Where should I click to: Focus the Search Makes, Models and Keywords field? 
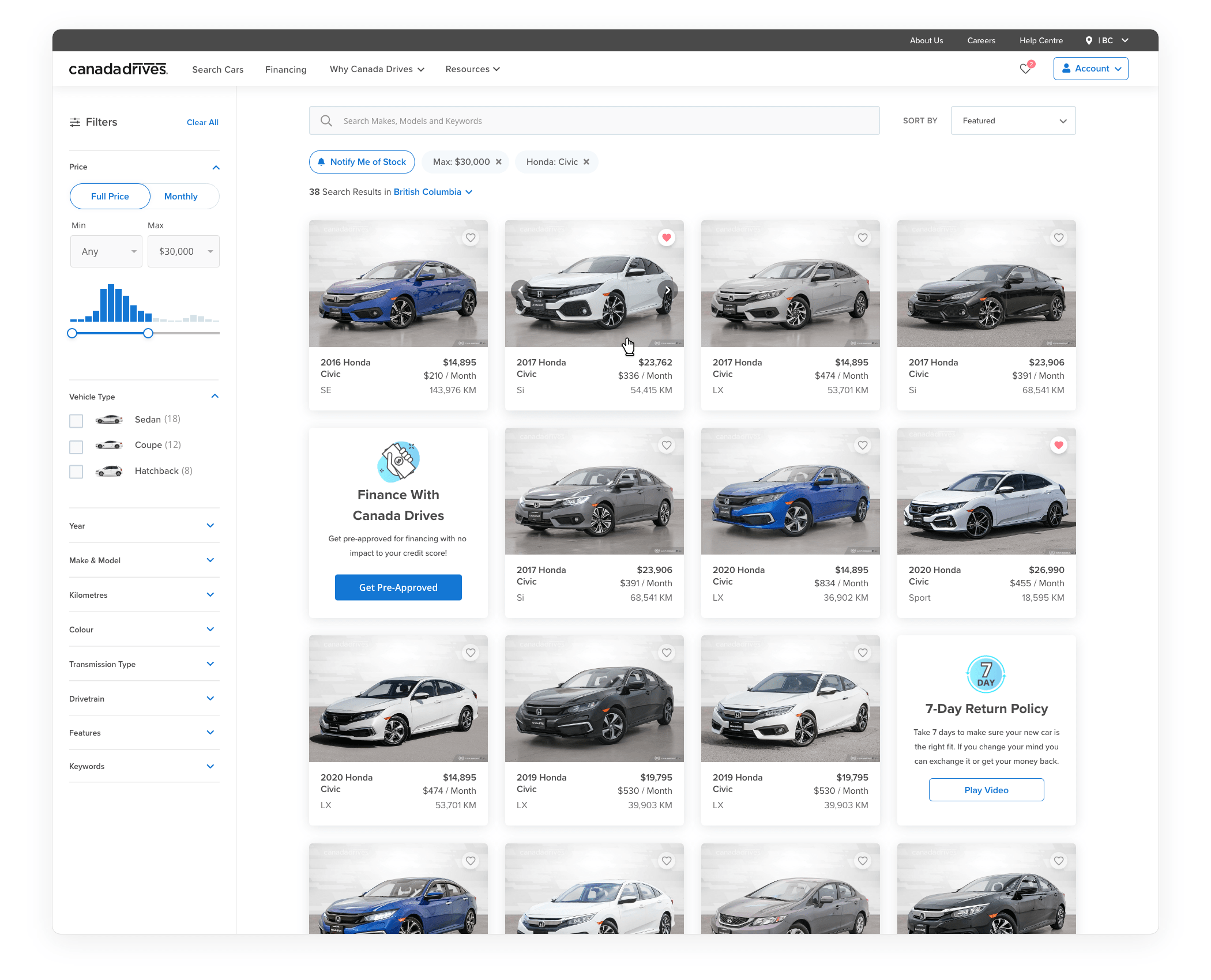[594, 120]
